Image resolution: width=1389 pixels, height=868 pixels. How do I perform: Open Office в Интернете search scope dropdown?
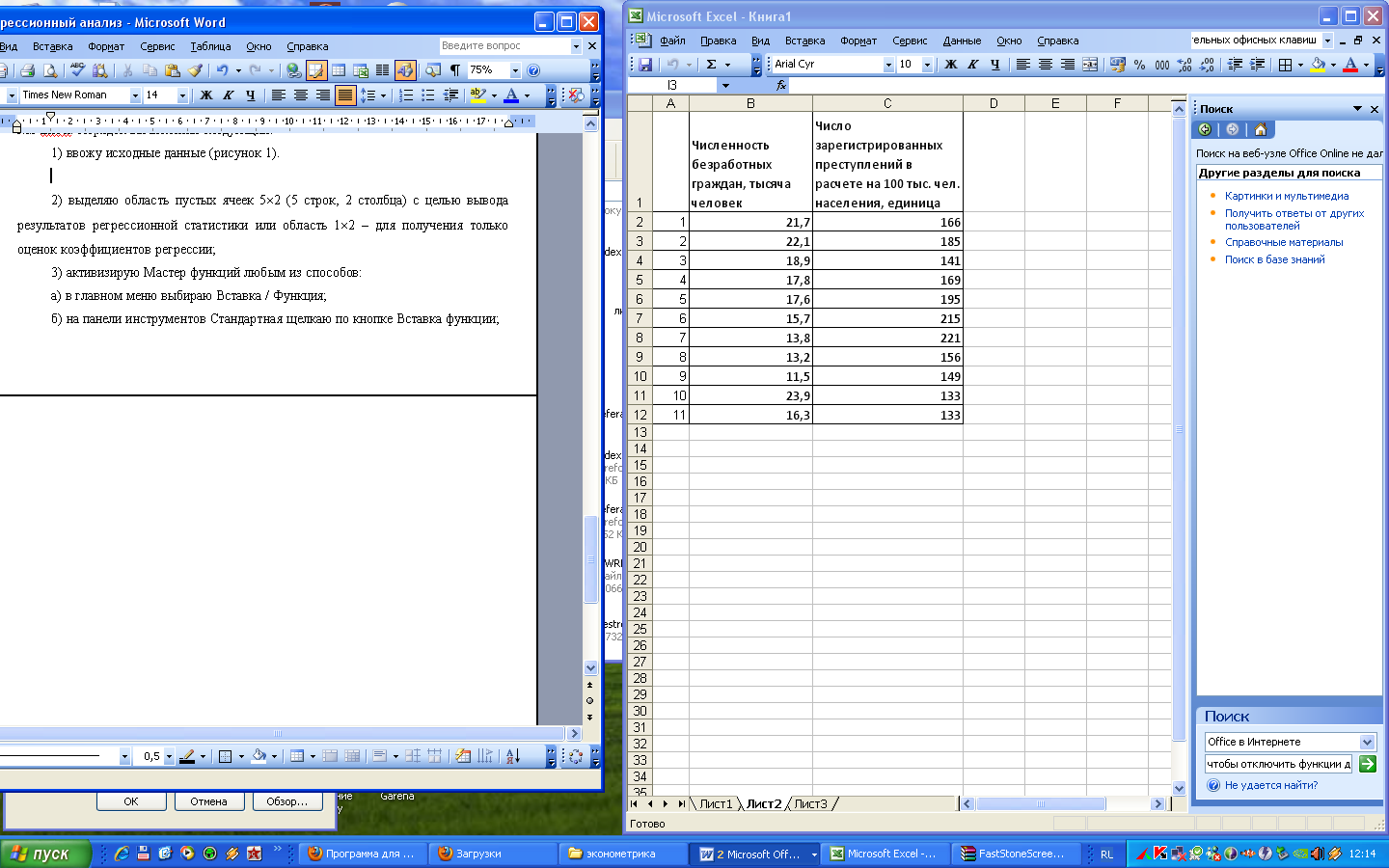(1368, 742)
